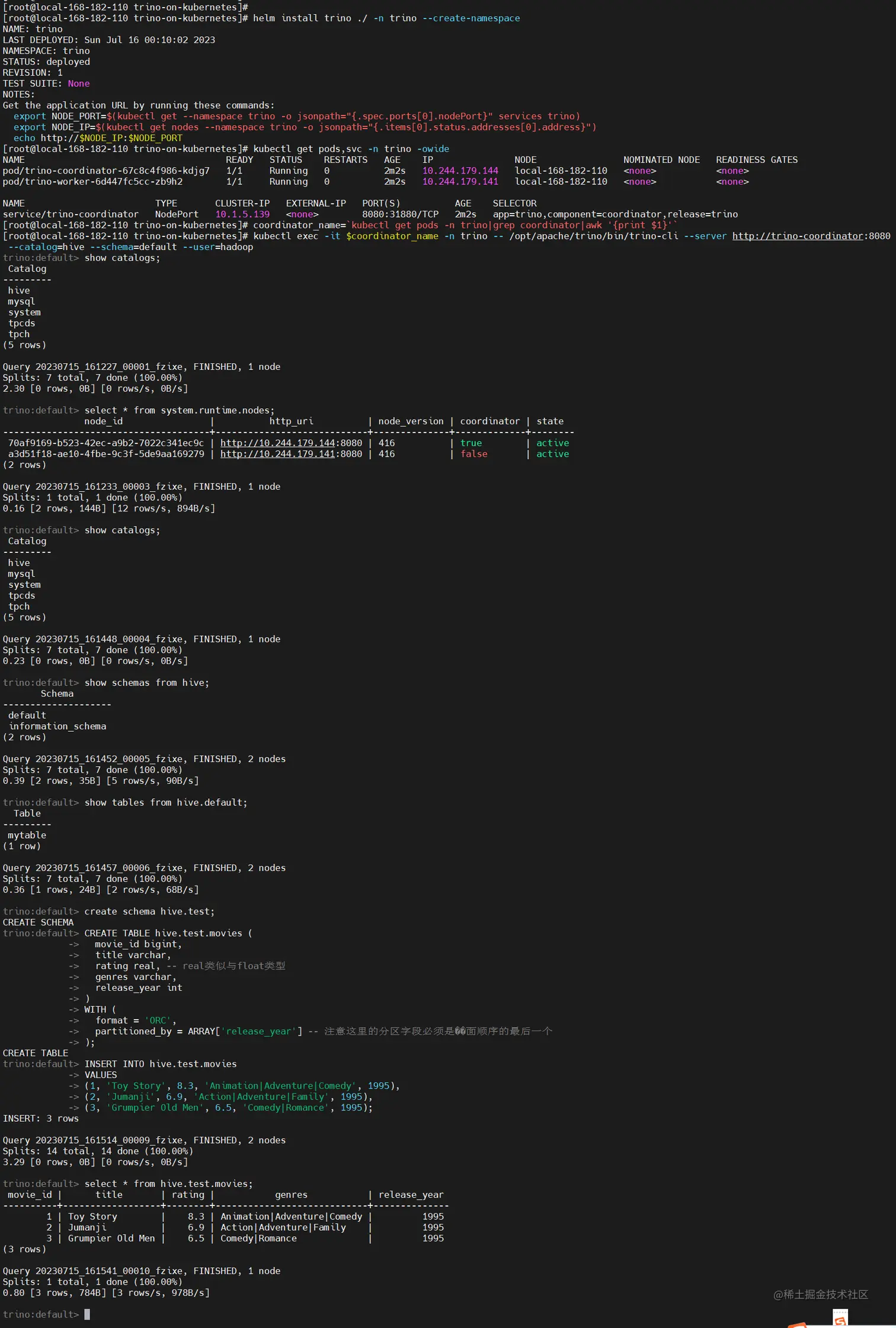Click query ID 20230715_161514_00009_fzixe

coord(109,1140)
